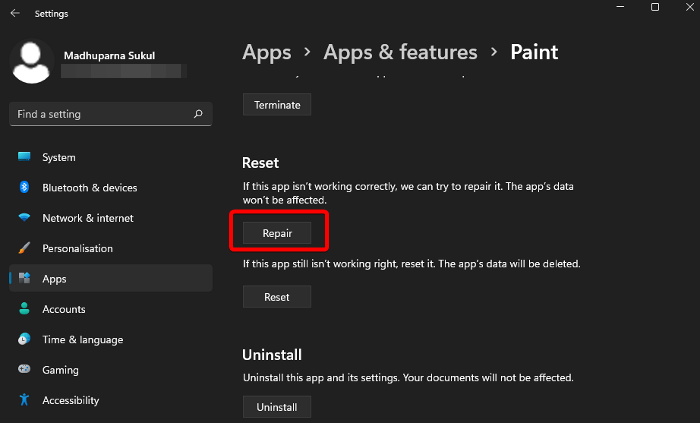
Task: Click the Gaming controller icon
Action: pyautogui.click(x=24, y=370)
